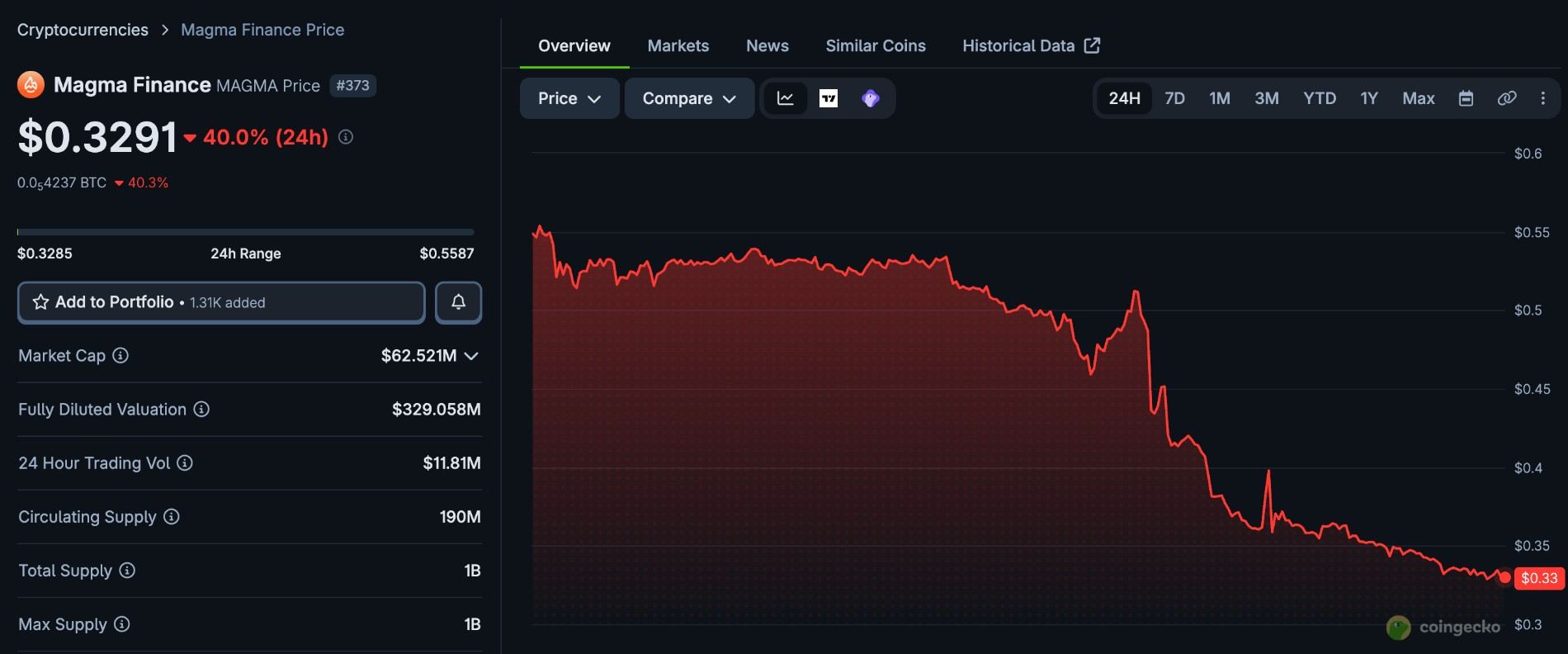Click the $0.6 y-axis label
Viewport: 1568px width, 654px height.
(x=1528, y=154)
